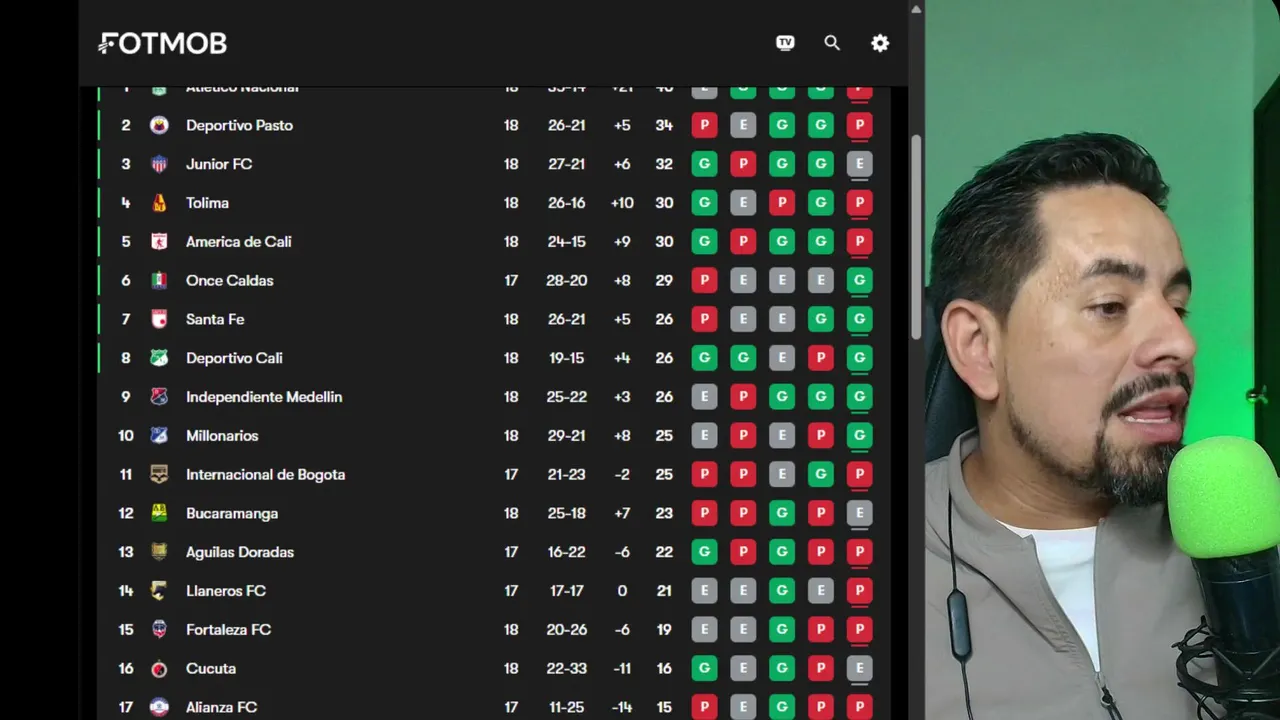The width and height of the screenshot is (1280, 720).
Task: Open the Santa Fe team link
Action: coord(215,319)
